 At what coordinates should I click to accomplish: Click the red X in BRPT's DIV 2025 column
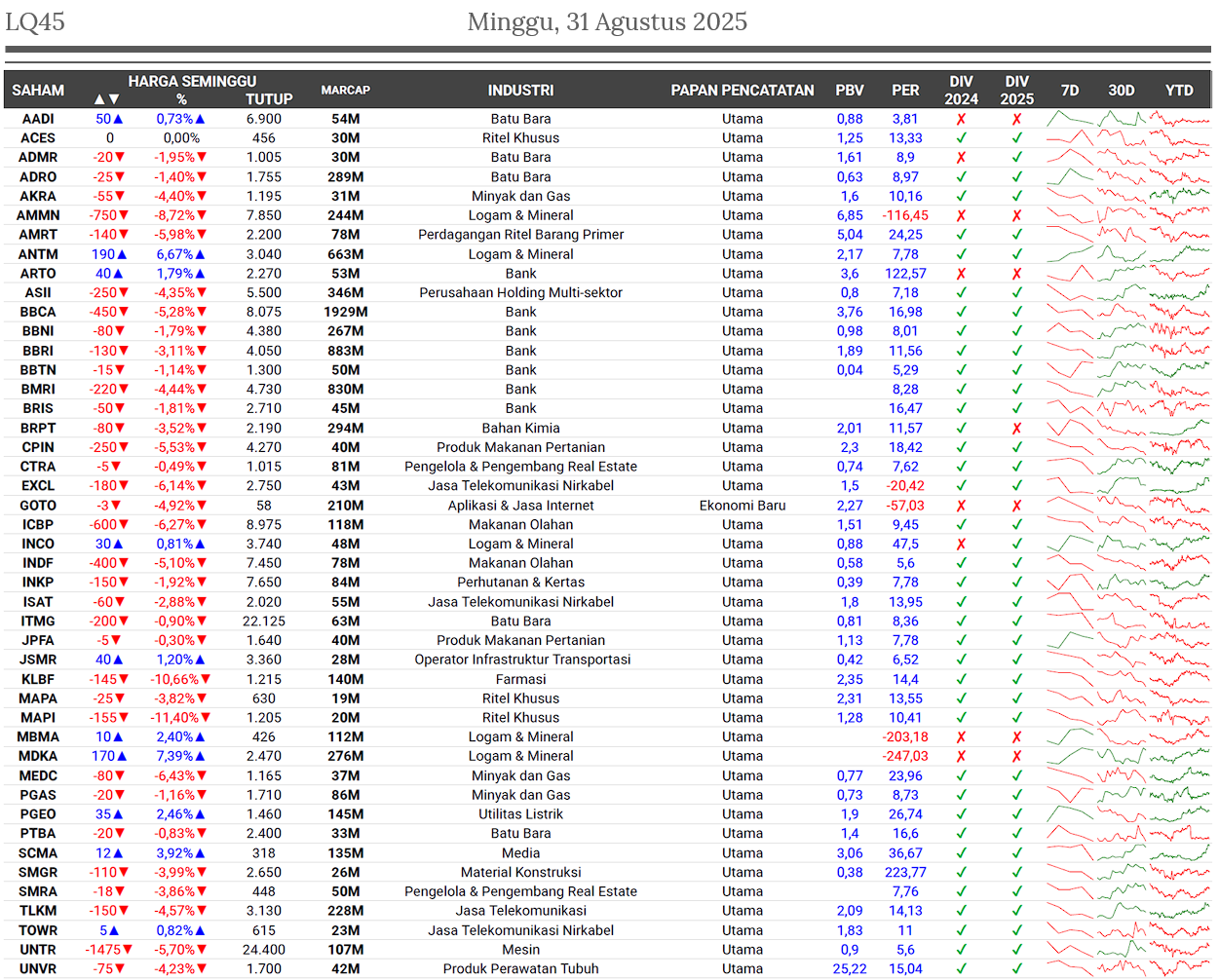[x=1016, y=428]
